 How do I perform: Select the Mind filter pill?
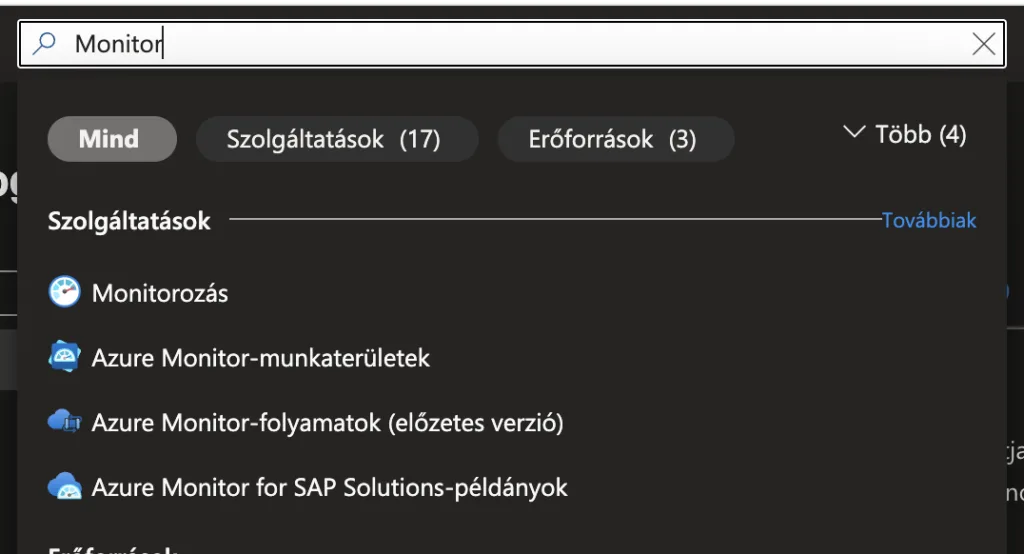tap(111, 139)
